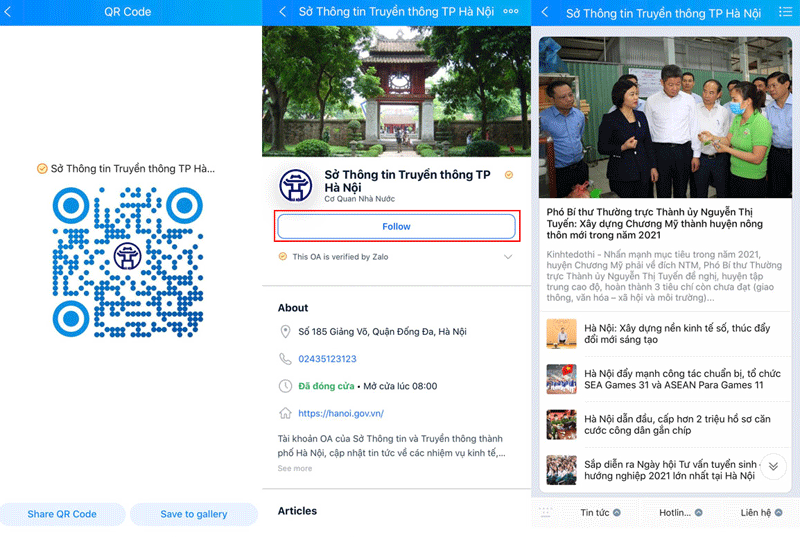Tap Đã đóng cửa opening hours text
This screenshot has height=537, width=800.
click(x=326, y=386)
